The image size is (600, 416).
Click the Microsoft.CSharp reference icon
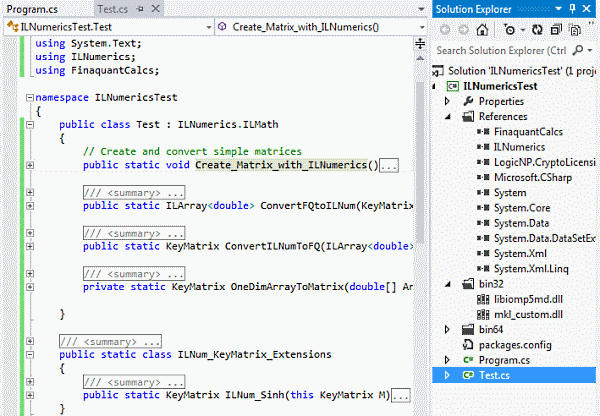483,178
